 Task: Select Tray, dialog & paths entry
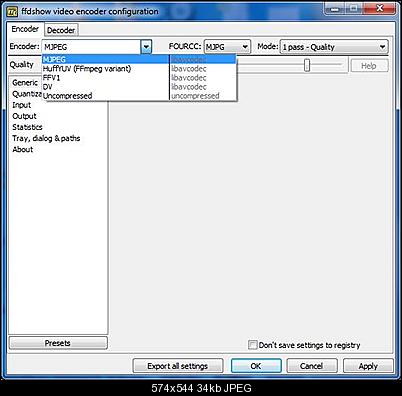click(46, 138)
